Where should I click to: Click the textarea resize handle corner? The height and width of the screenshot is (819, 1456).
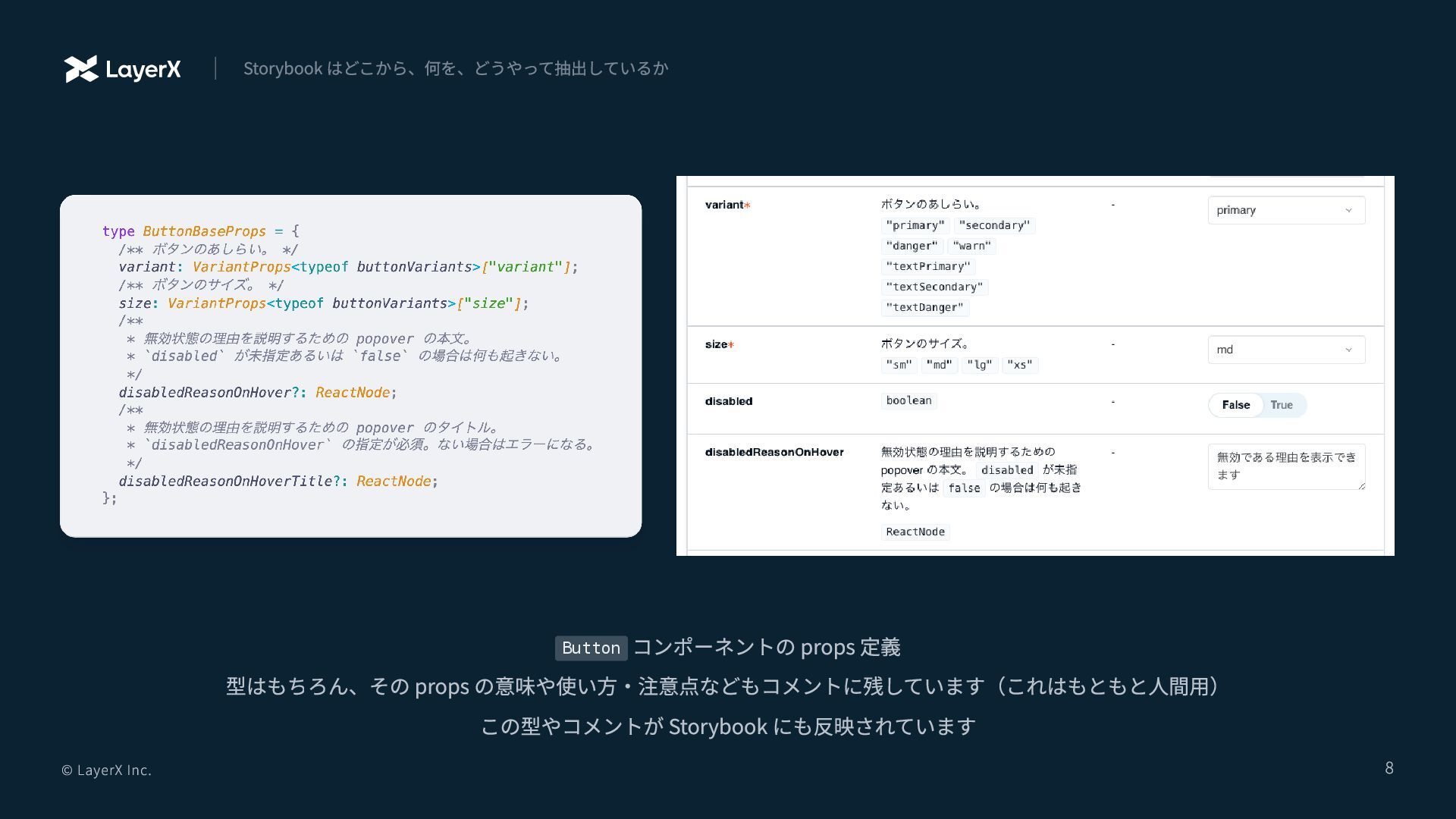pyautogui.click(x=1362, y=486)
